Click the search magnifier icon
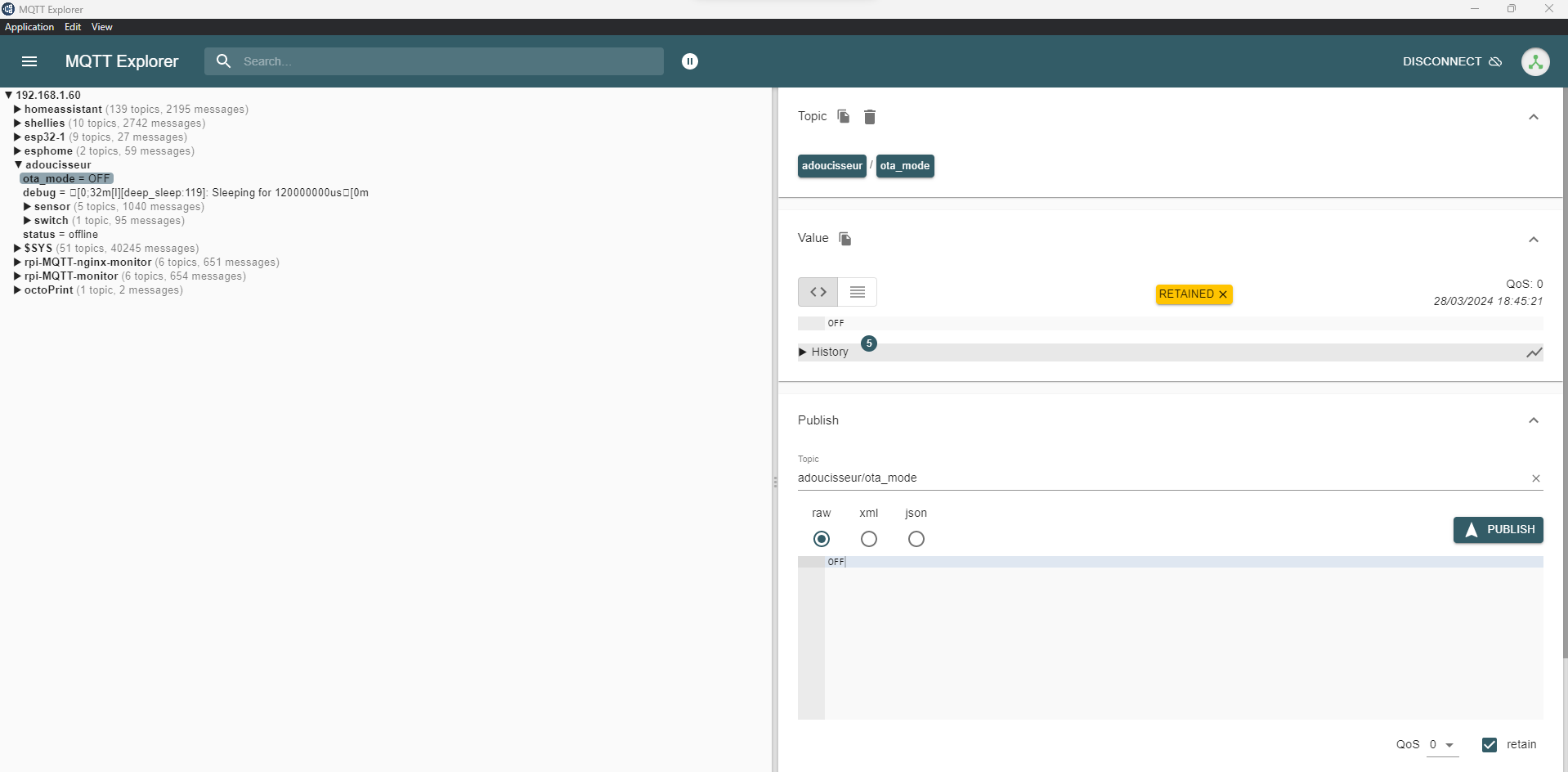 (x=223, y=61)
